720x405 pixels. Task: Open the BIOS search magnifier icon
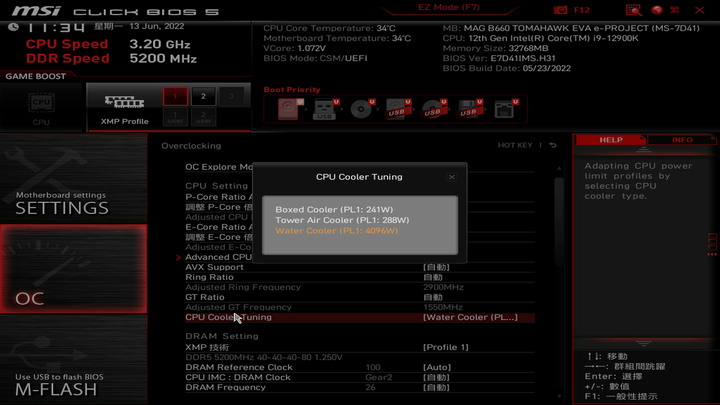point(634,10)
